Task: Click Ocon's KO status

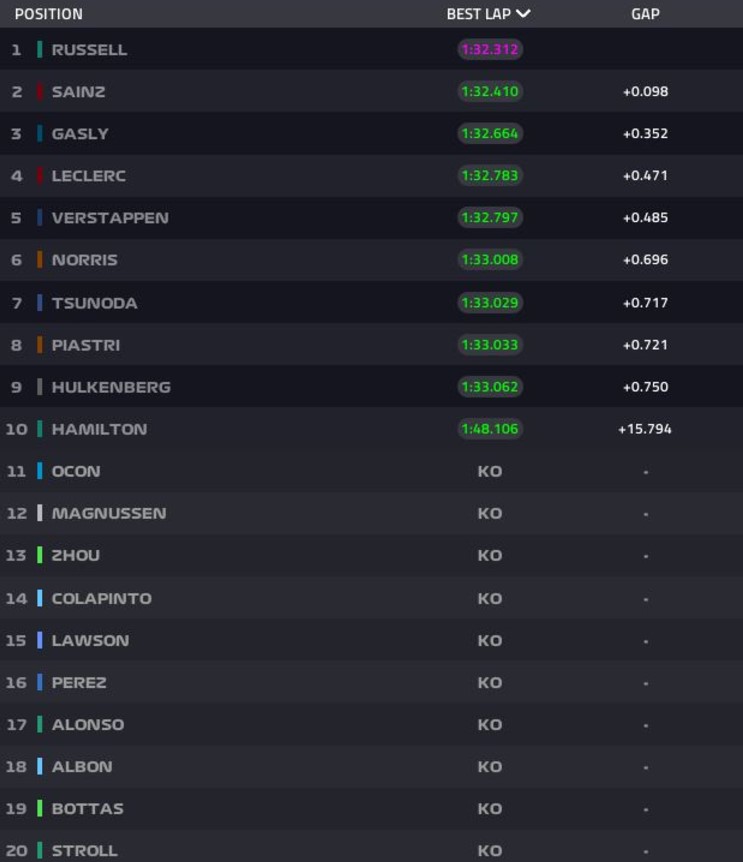Action: coord(490,471)
